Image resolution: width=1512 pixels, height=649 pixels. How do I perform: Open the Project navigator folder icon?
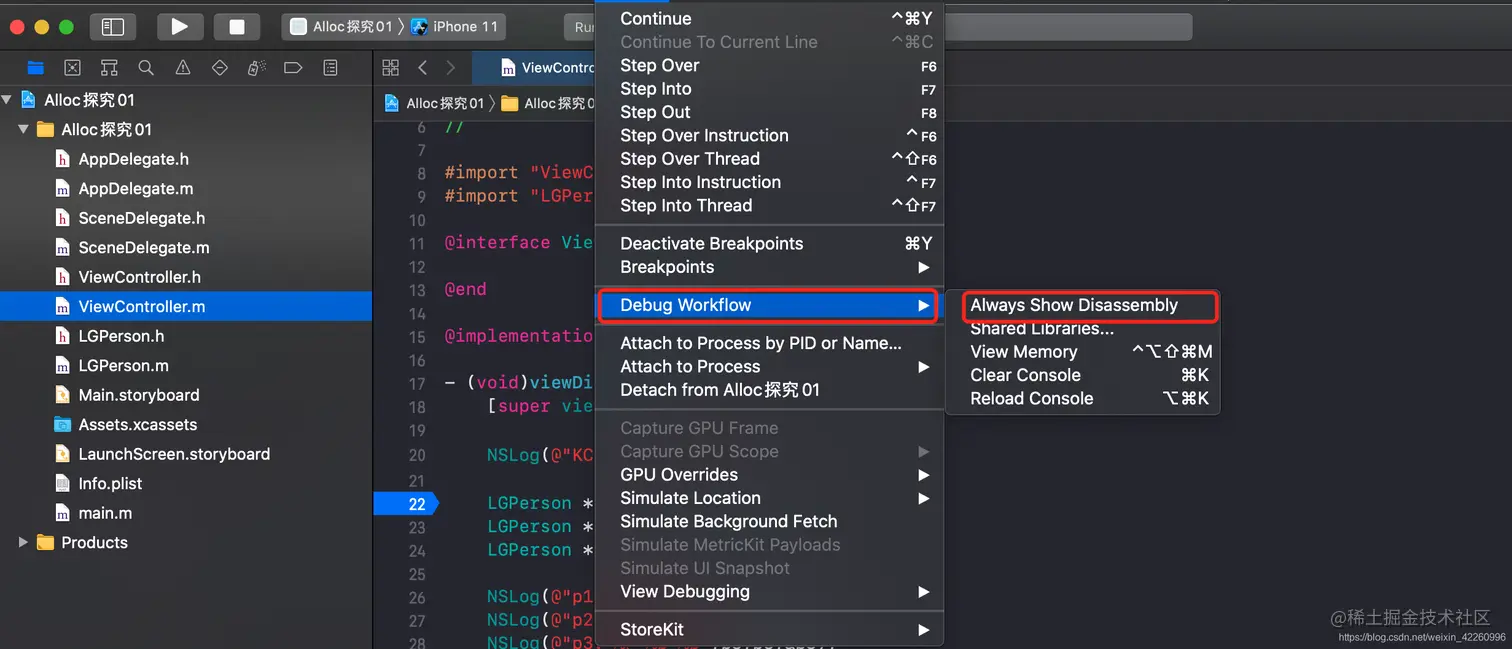tap(36, 68)
